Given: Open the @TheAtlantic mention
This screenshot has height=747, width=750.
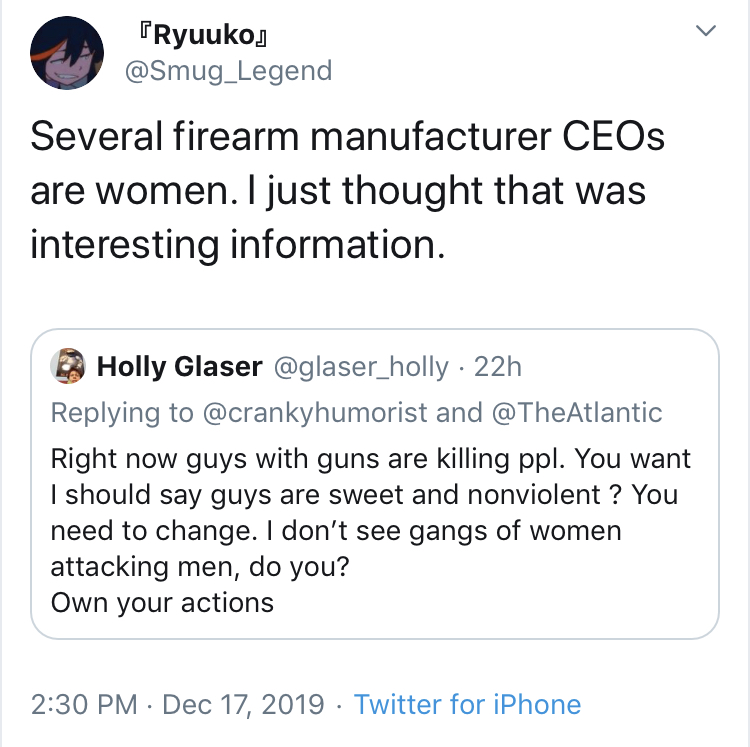Looking at the screenshot, I should point(577,412).
